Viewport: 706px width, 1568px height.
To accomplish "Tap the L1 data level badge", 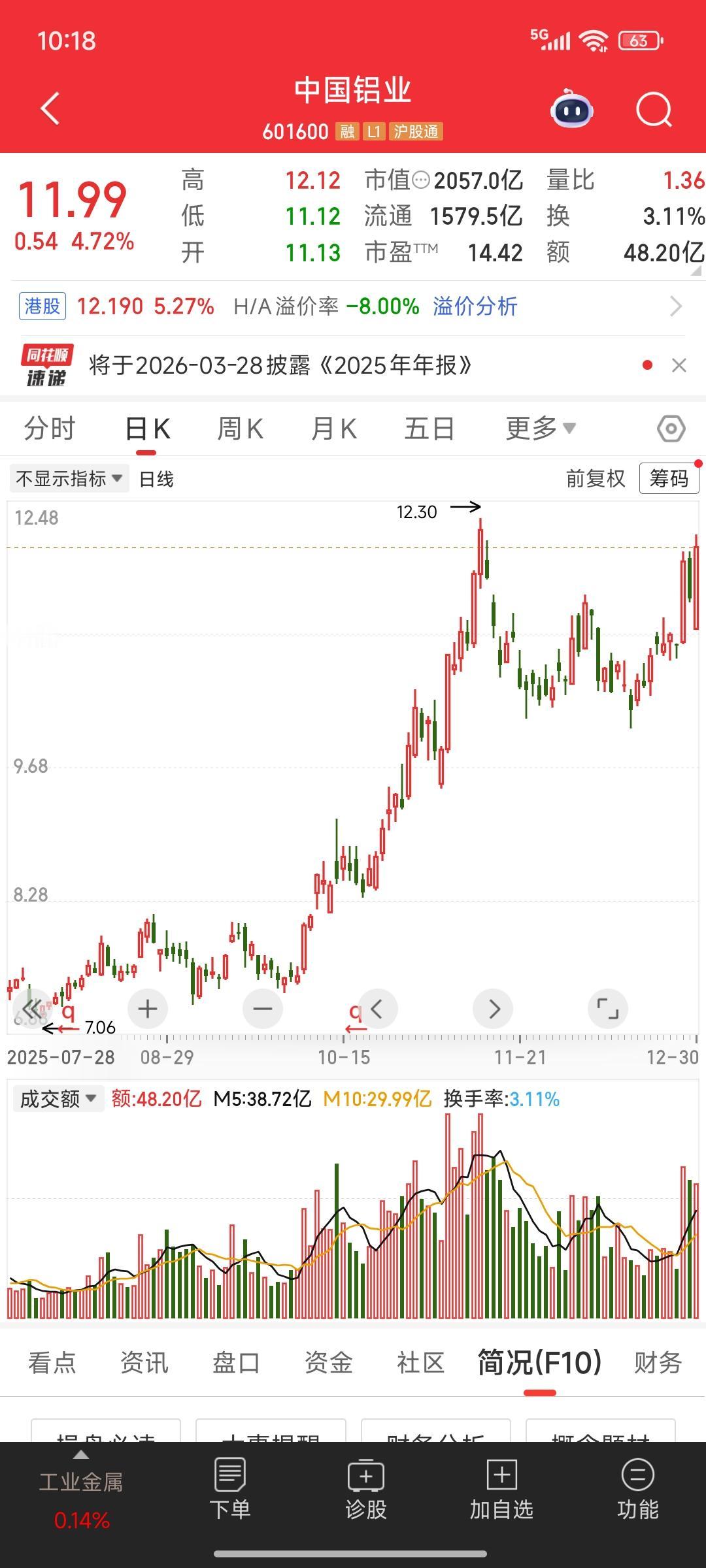I will (x=373, y=132).
